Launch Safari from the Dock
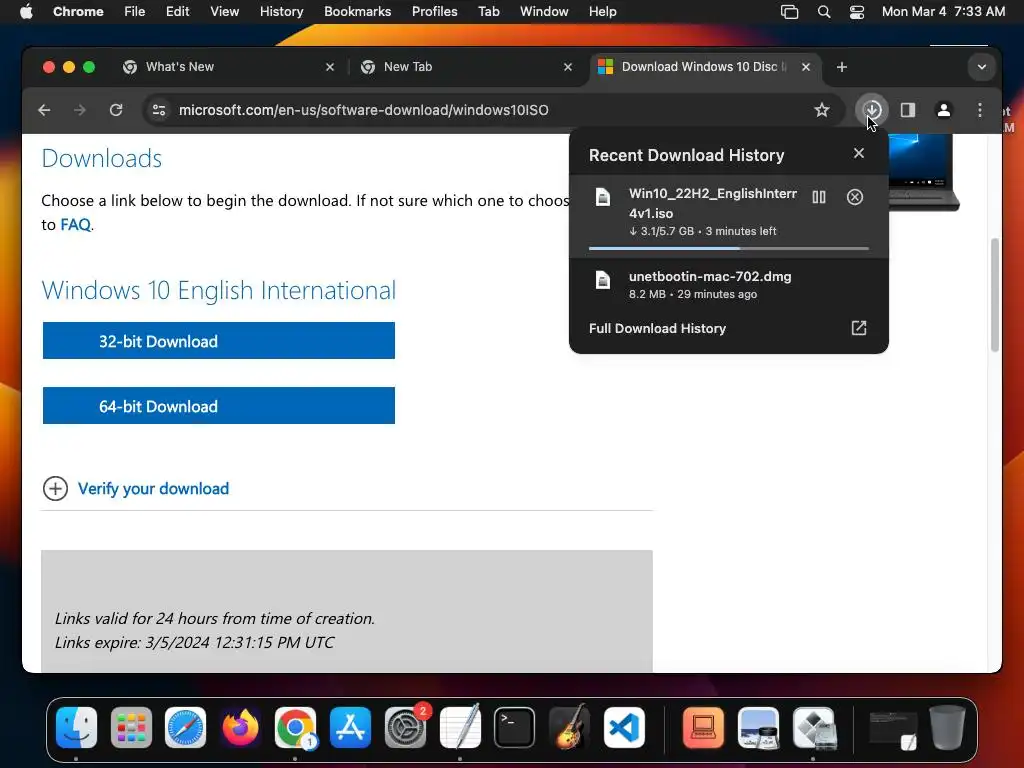Viewport: 1024px width, 768px height. click(185, 728)
